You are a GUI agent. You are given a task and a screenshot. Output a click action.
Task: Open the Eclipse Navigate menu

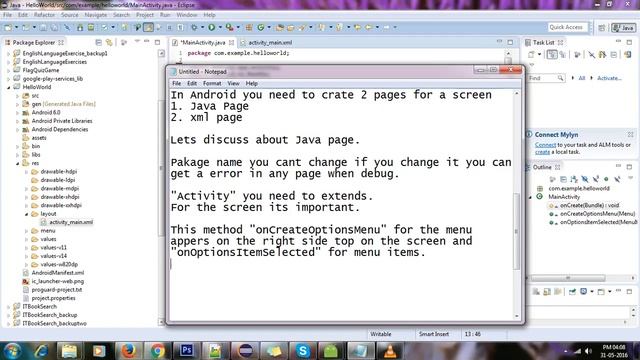pos(96,15)
